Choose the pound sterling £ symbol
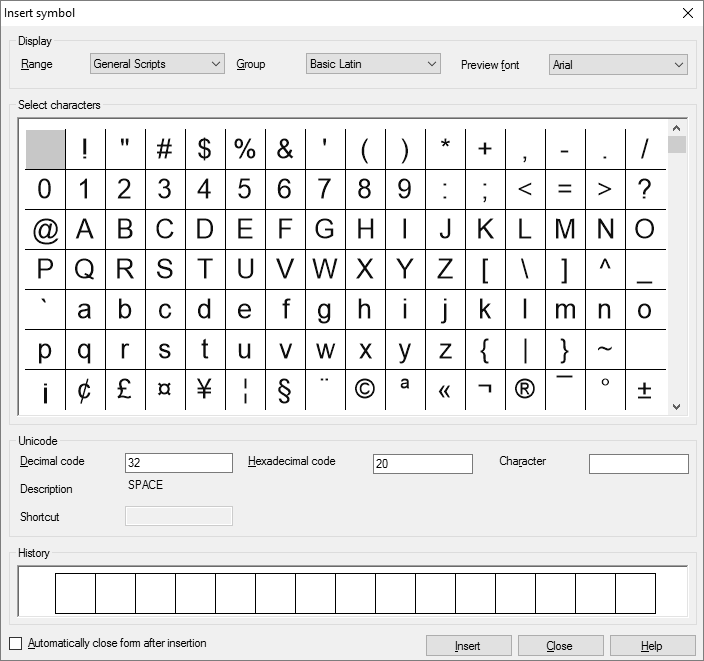The image size is (704, 661). pos(125,389)
